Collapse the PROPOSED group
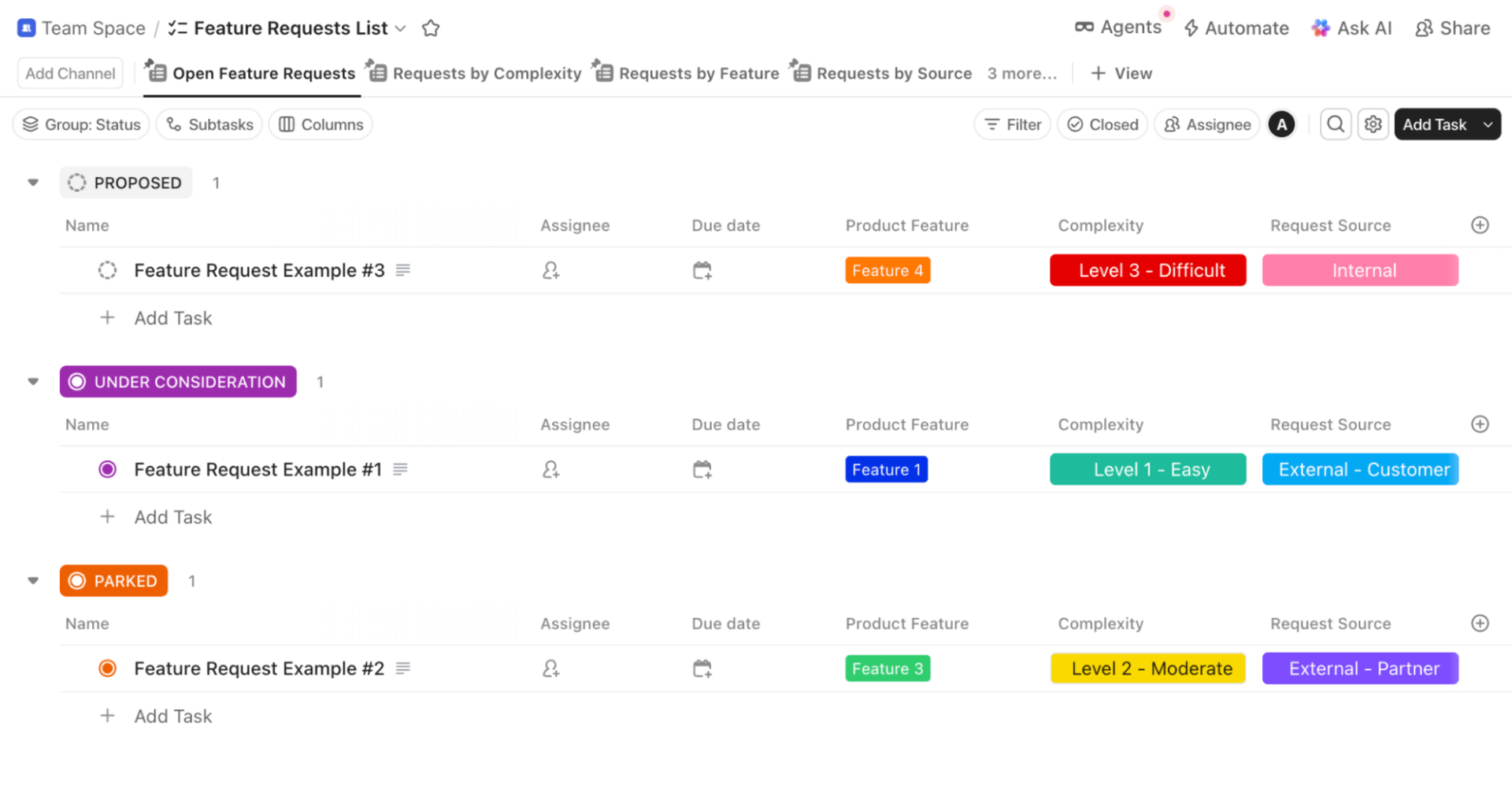The image size is (1512, 785). [x=32, y=182]
